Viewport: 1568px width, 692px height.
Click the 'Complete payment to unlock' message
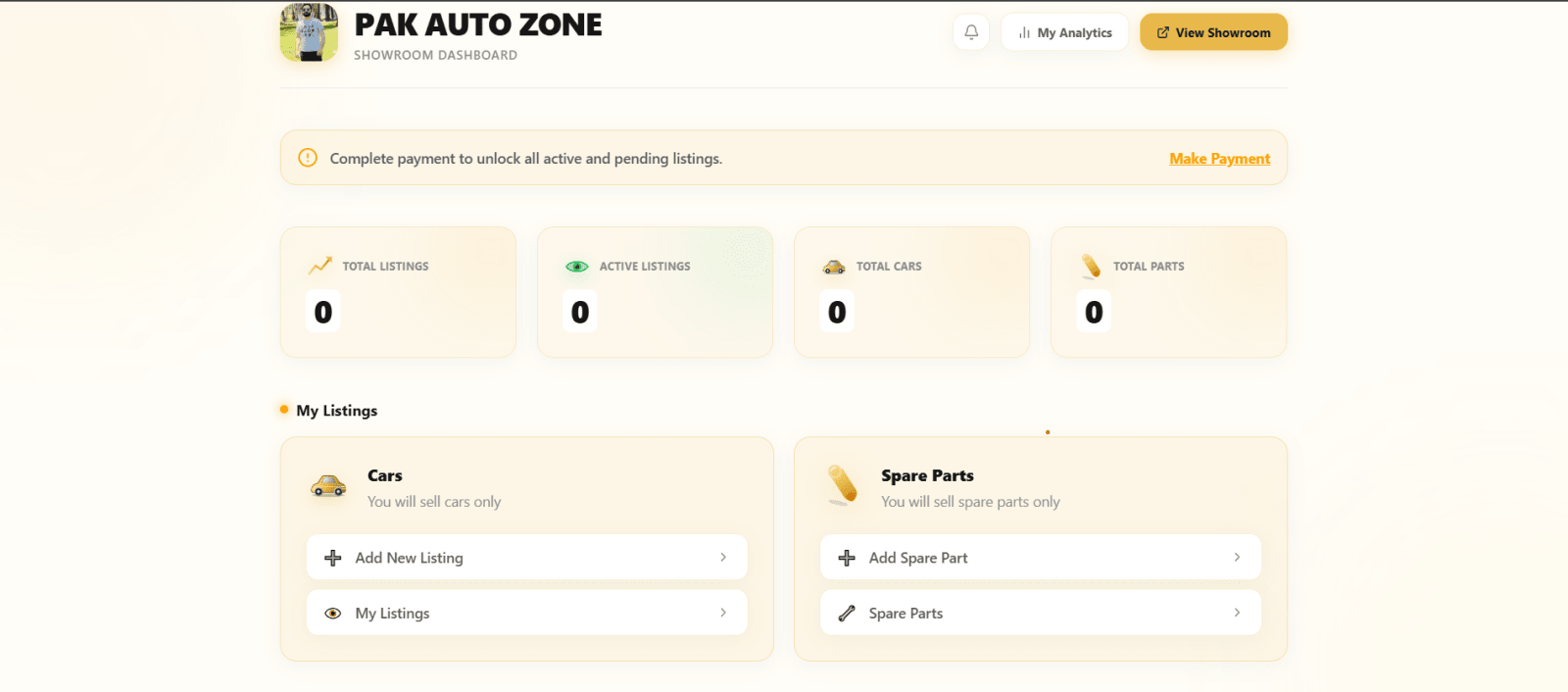click(526, 159)
